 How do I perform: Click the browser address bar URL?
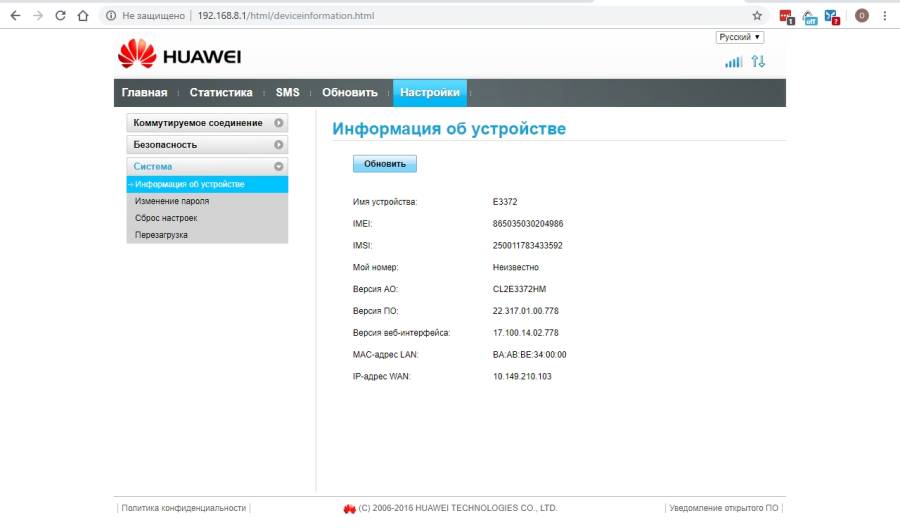point(285,16)
